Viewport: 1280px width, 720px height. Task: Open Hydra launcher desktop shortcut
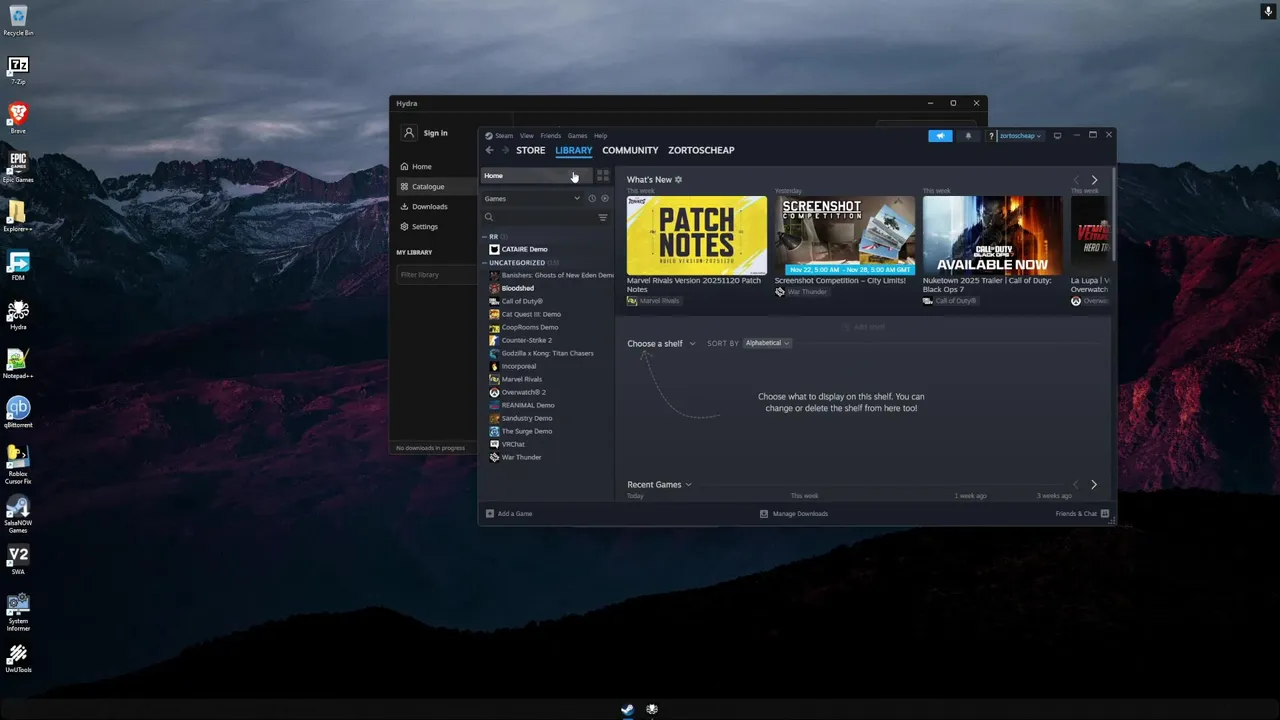coord(18,314)
